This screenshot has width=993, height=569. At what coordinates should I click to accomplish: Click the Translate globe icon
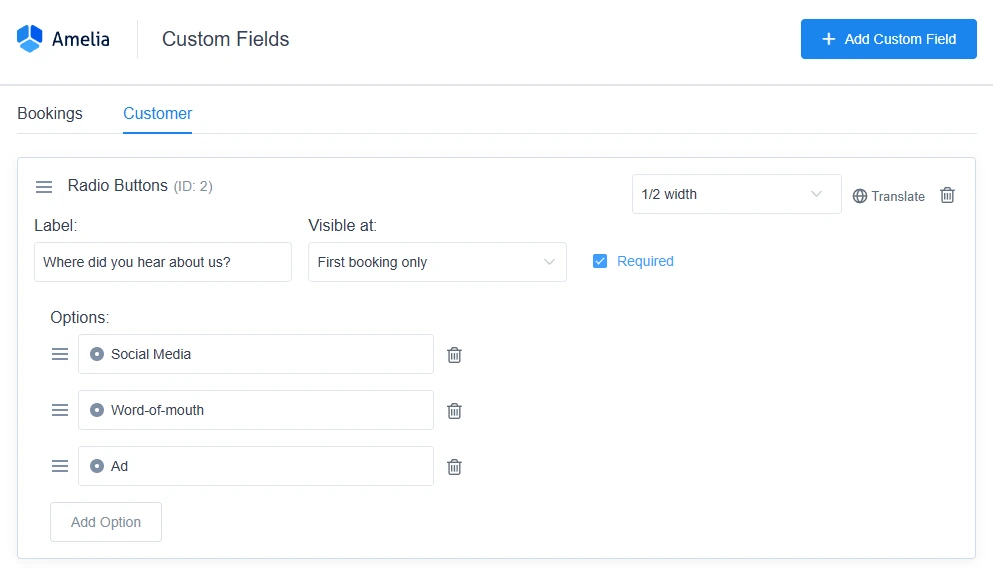tap(860, 196)
